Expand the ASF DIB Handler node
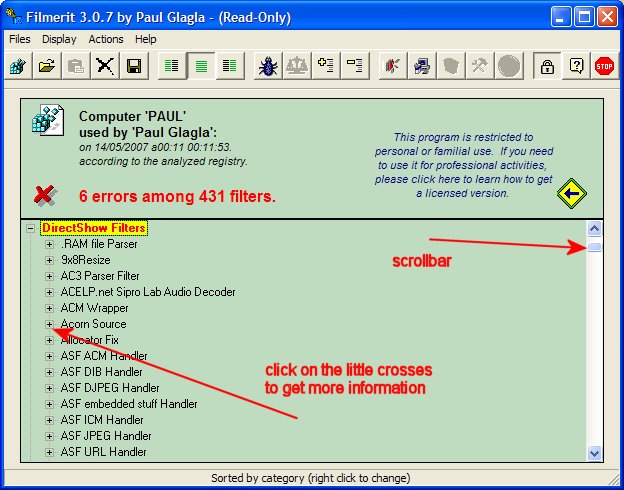624x490 pixels. coord(49,372)
